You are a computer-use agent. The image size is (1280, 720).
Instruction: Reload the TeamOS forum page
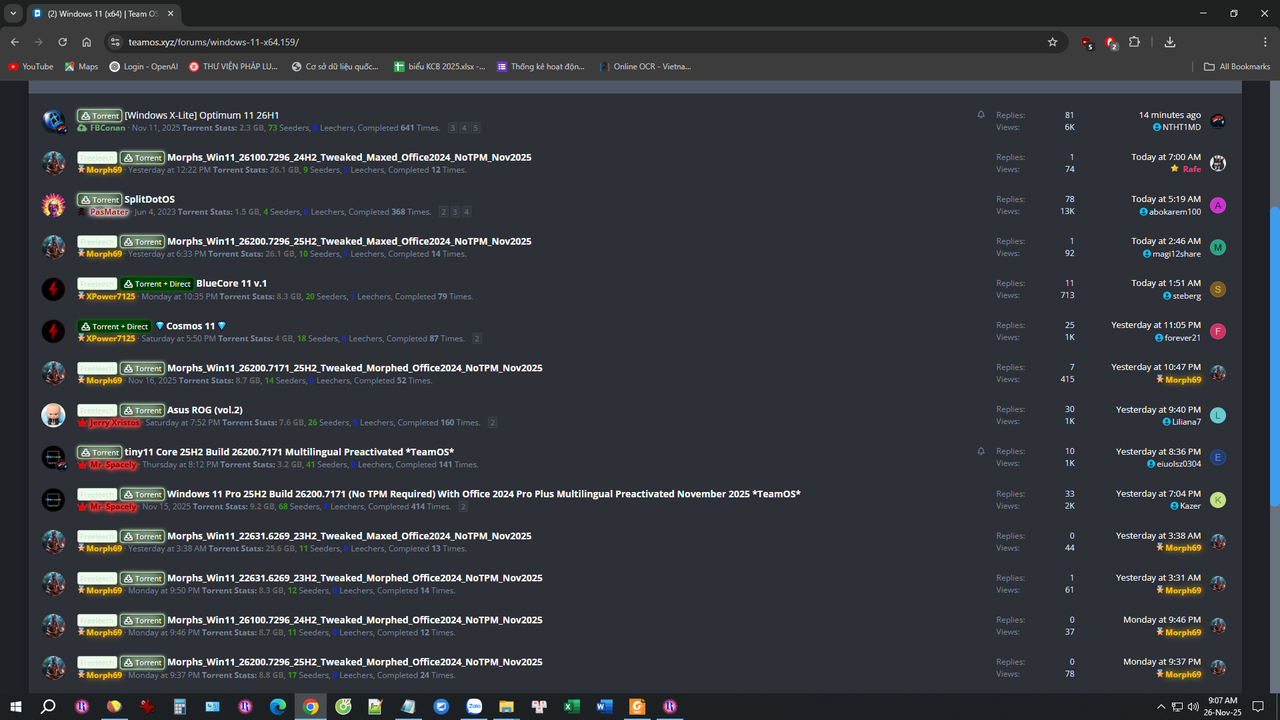pyautogui.click(x=63, y=42)
